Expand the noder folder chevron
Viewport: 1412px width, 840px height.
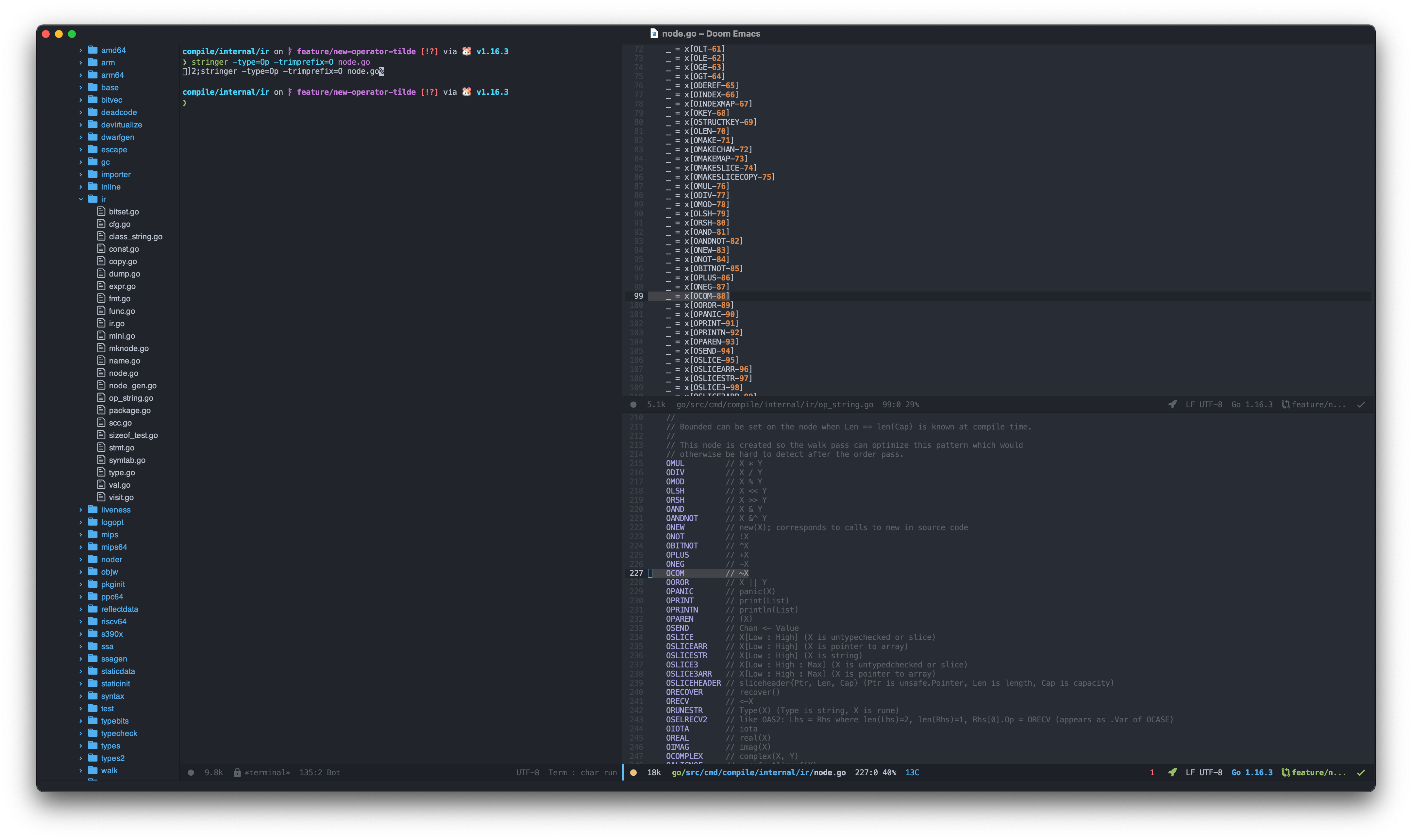click(81, 560)
